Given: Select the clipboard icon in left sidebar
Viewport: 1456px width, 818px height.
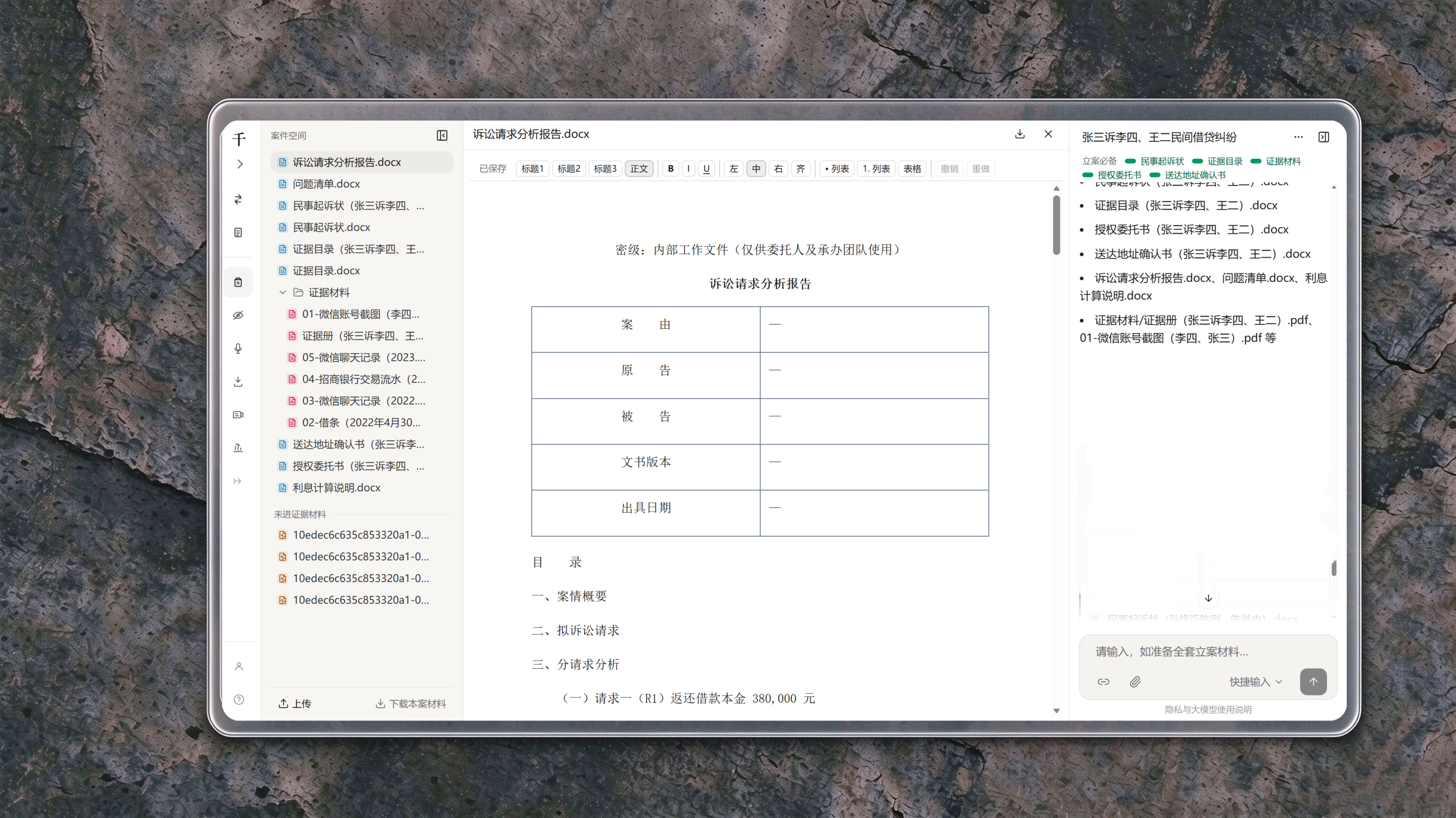Looking at the screenshot, I should 238,282.
